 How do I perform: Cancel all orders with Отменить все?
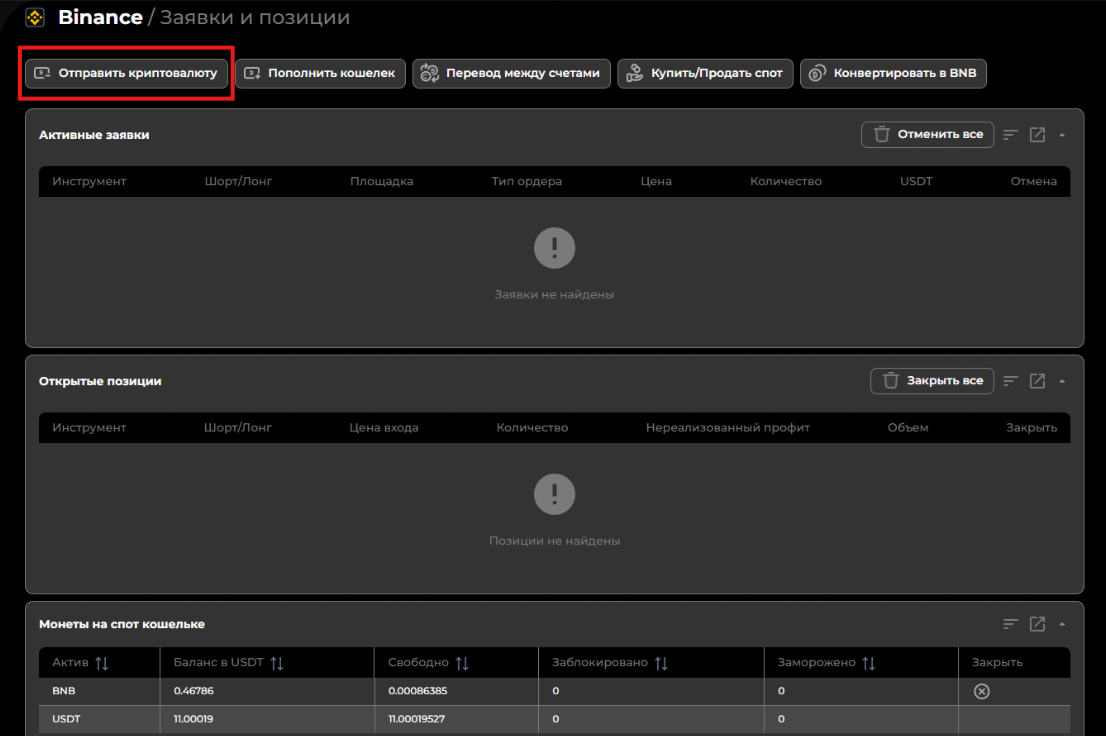pos(927,134)
